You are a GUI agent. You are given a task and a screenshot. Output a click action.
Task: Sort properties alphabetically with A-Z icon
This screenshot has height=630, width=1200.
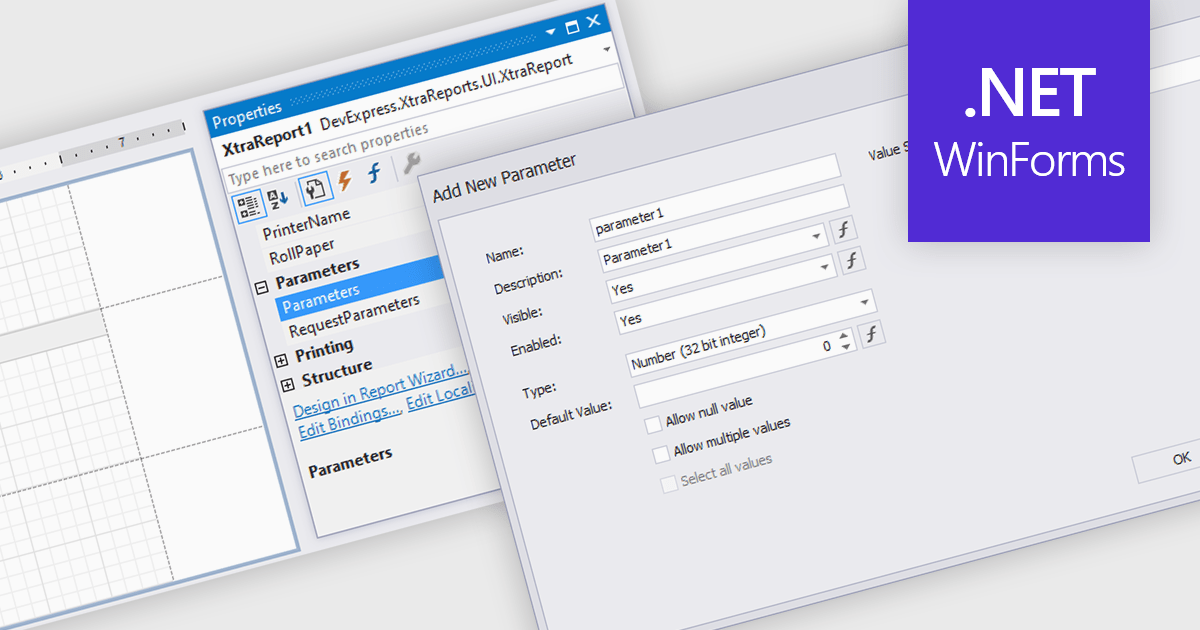coord(279,199)
